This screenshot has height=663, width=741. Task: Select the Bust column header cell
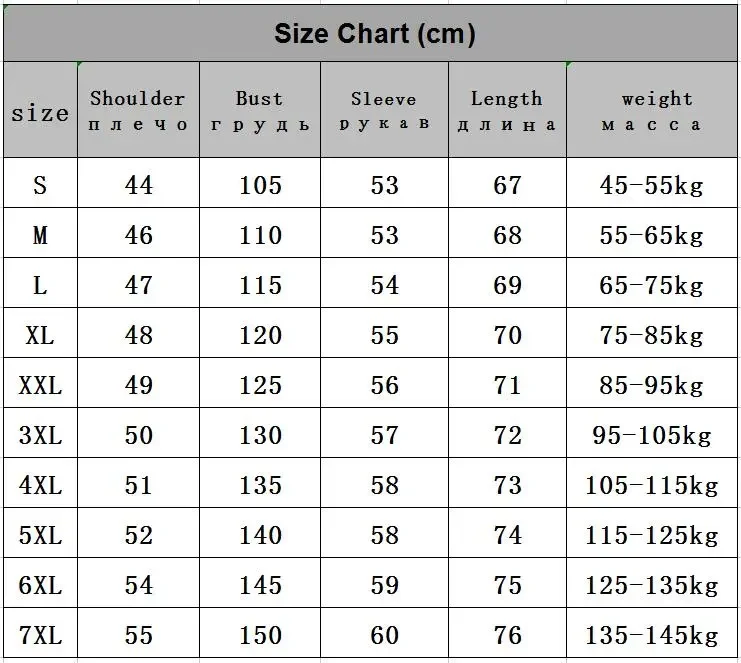(x=260, y=110)
